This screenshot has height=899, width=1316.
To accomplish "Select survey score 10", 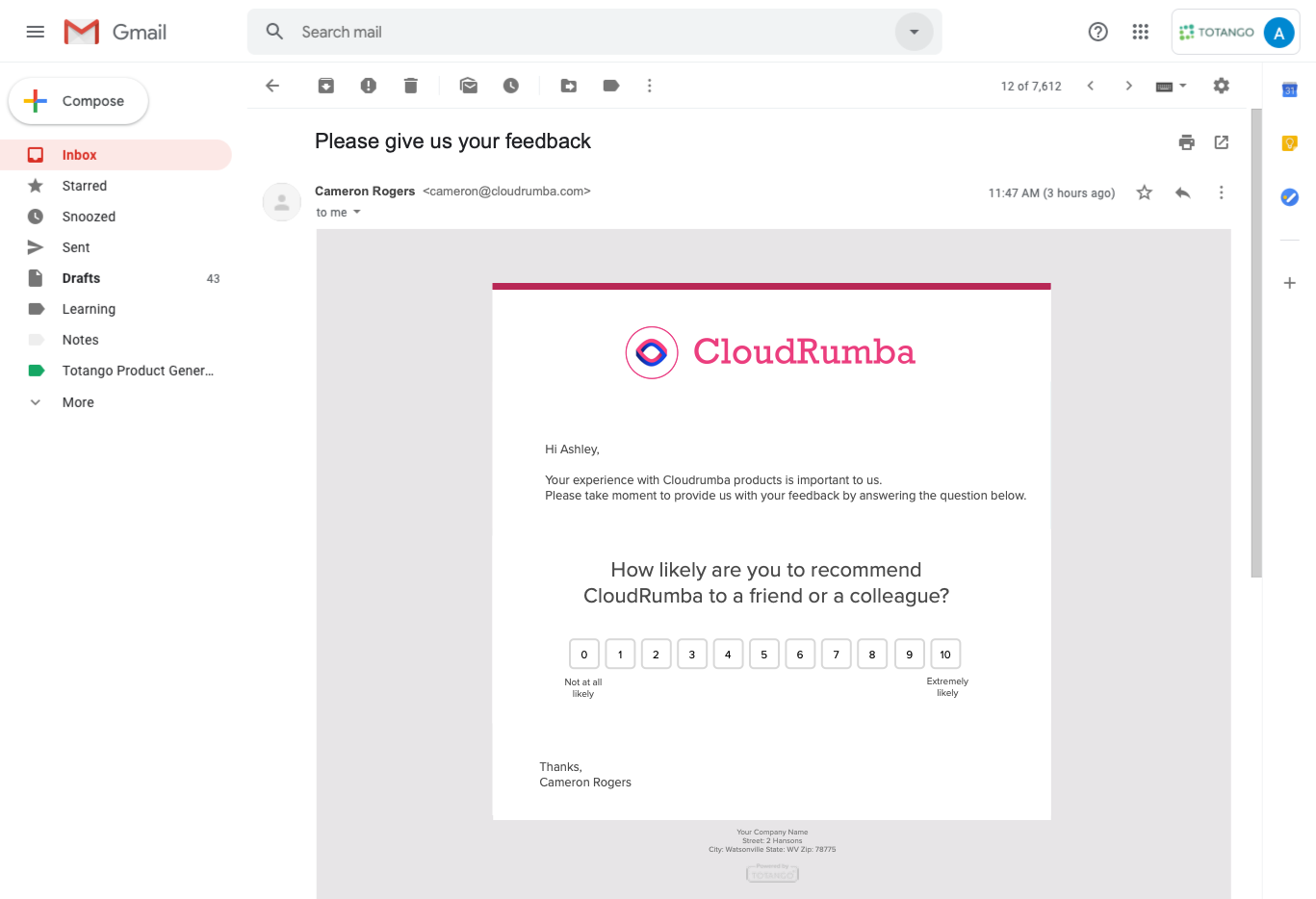I will tap(945, 655).
